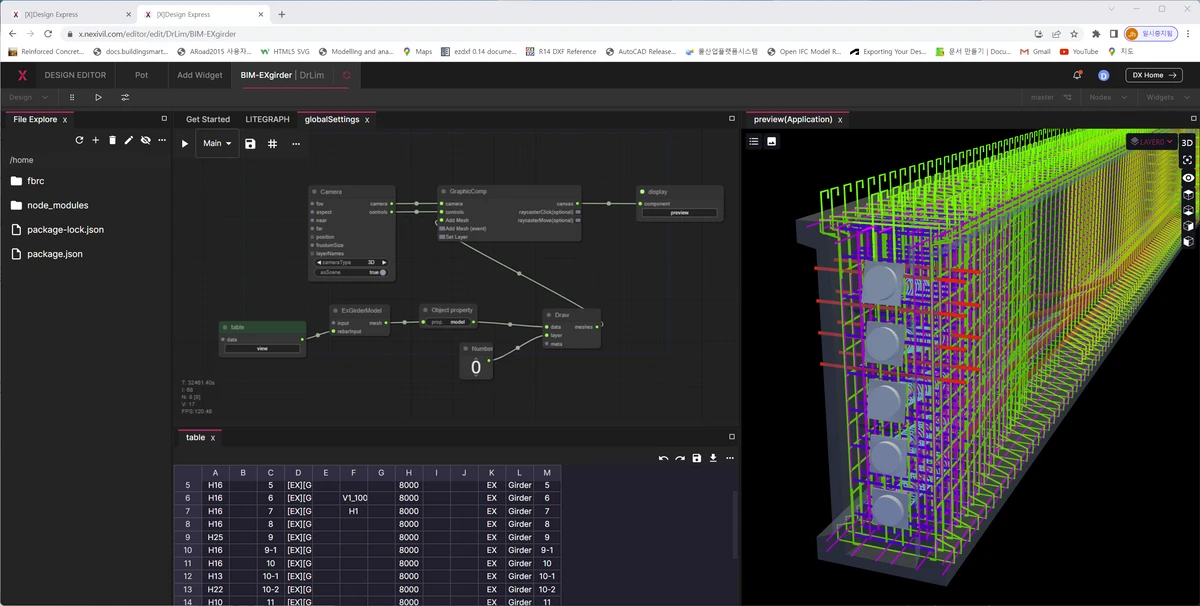
Task: Open the LAYER0 layer dropdown
Action: tap(1152, 142)
